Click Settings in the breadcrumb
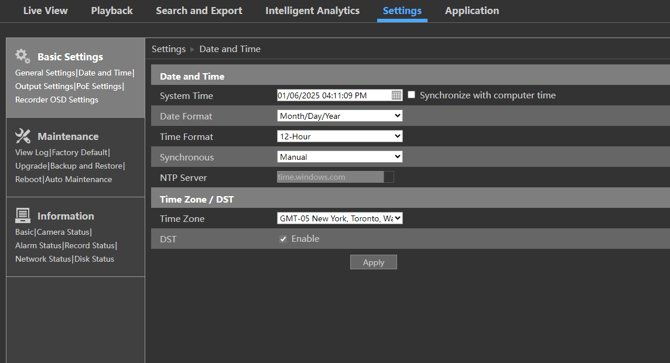 [168, 49]
